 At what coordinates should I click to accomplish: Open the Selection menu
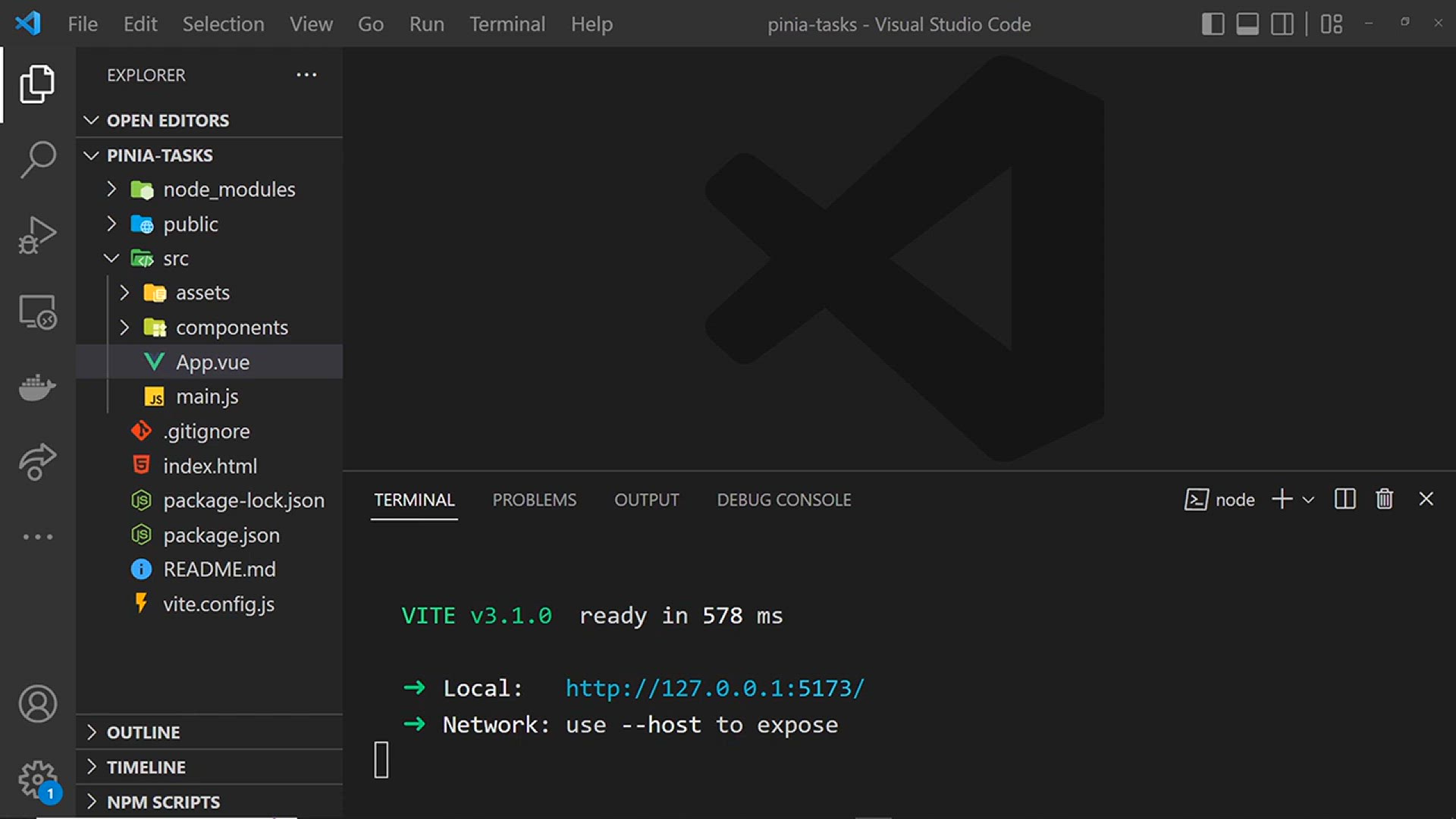pos(223,24)
